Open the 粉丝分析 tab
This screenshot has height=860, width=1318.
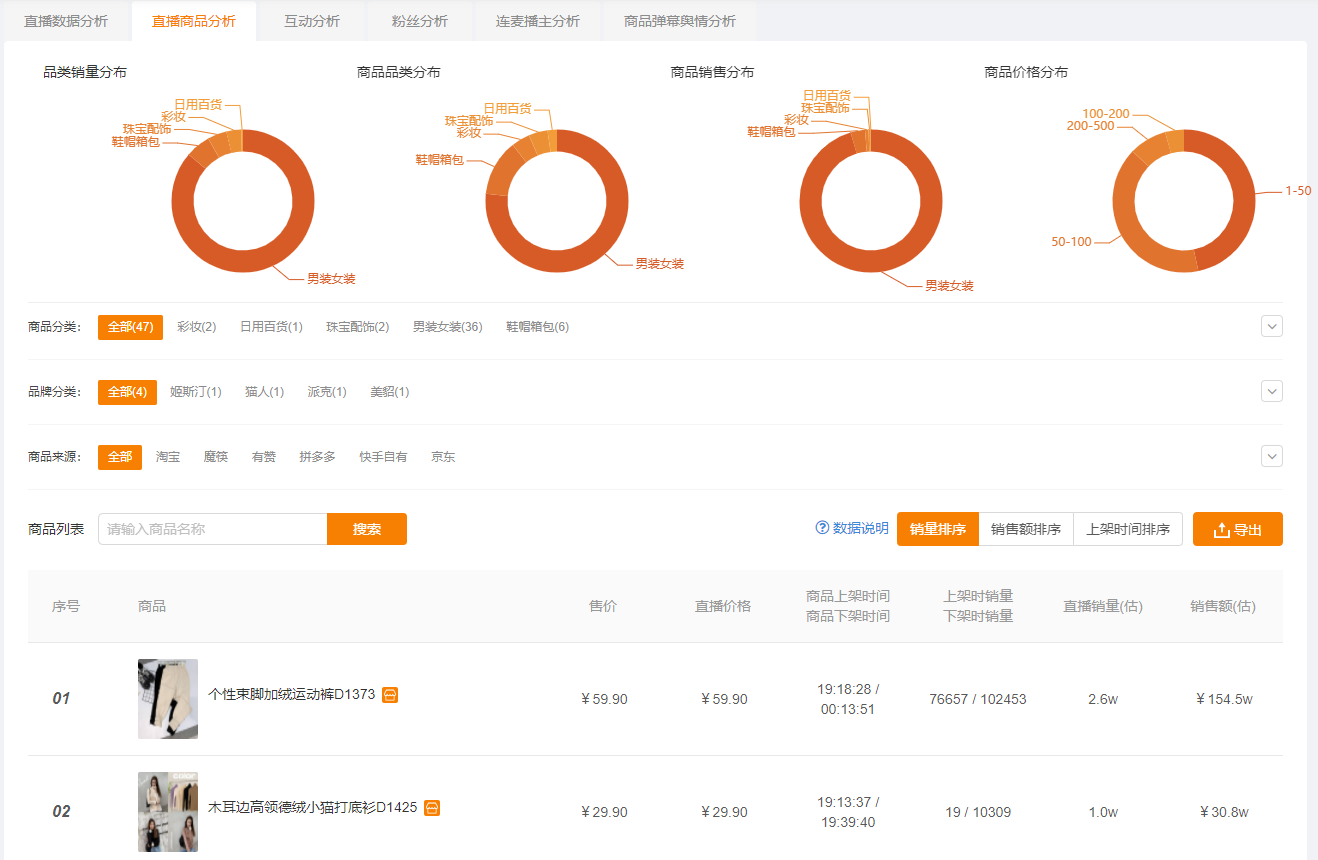point(419,20)
